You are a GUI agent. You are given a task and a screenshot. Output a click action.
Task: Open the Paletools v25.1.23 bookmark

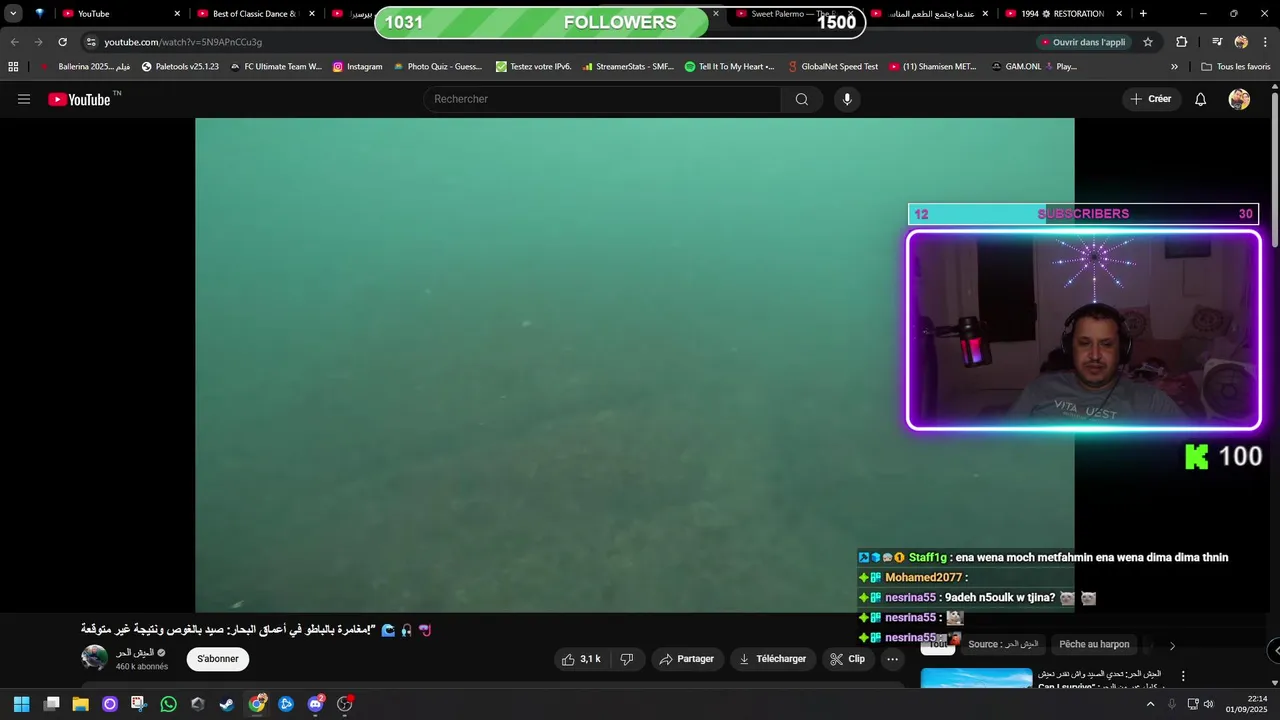pos(180,67)
